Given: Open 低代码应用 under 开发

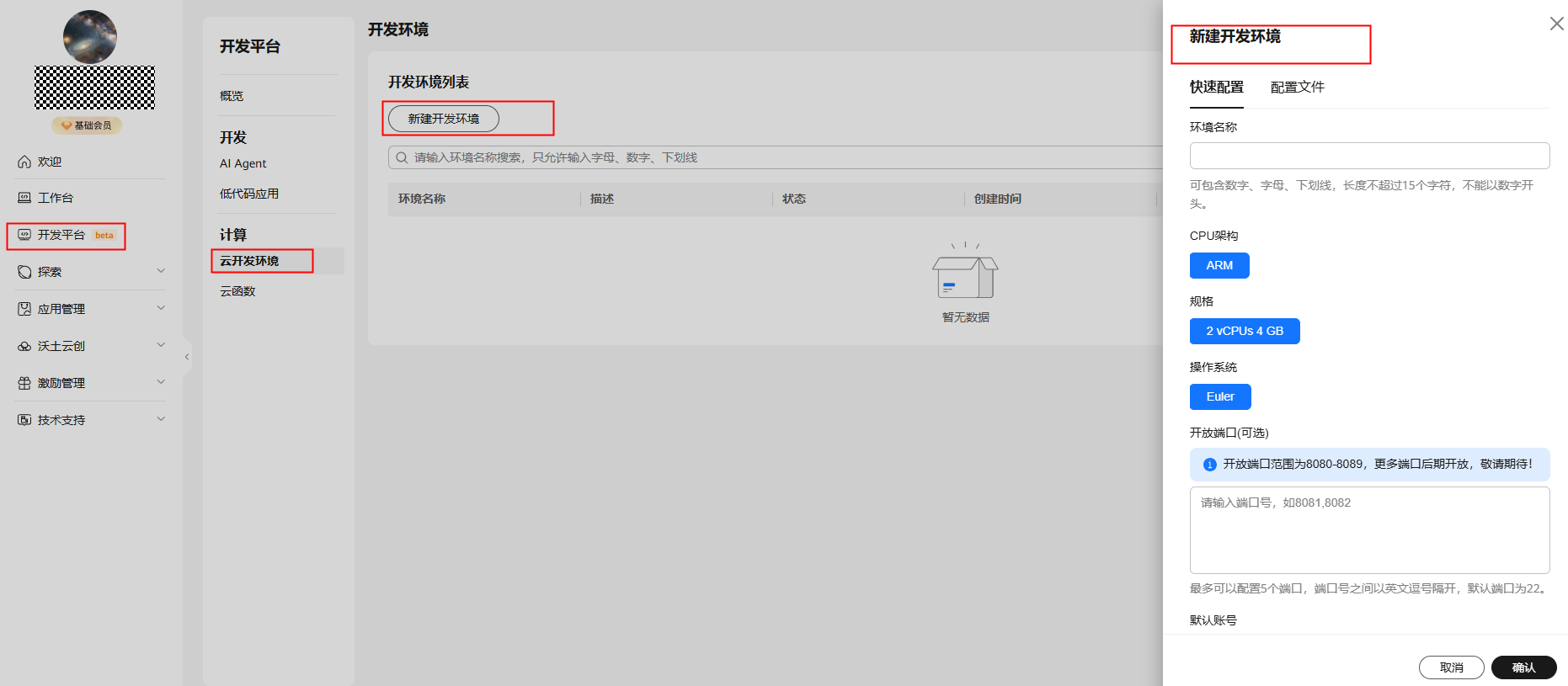Looking at the screenshot, I should 249,194.
